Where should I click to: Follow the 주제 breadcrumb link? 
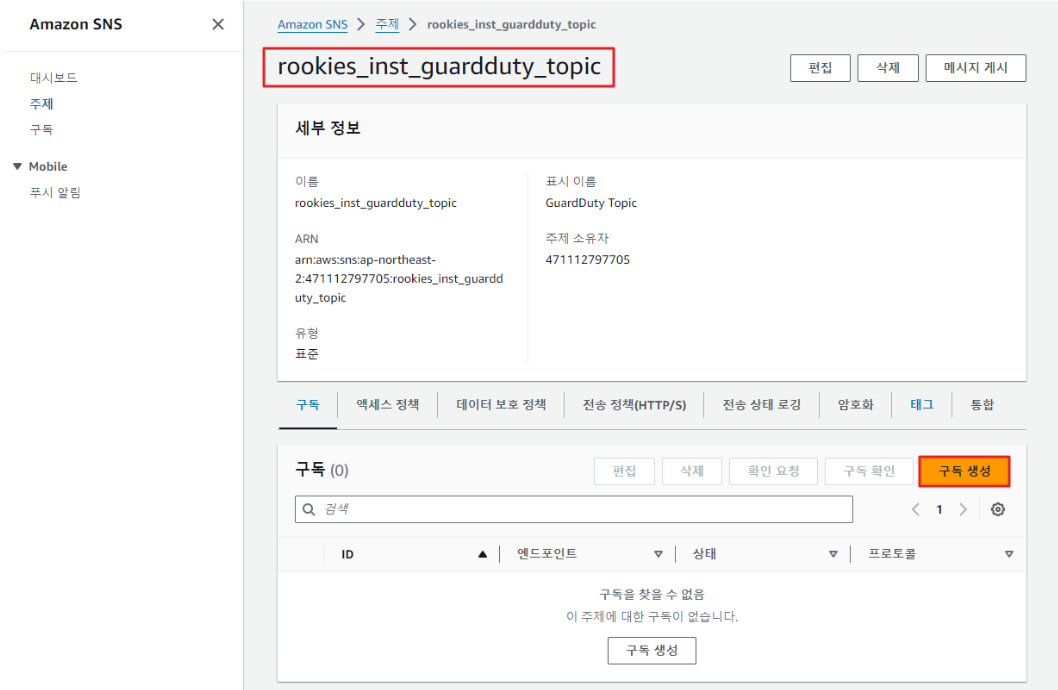(387, 24)
